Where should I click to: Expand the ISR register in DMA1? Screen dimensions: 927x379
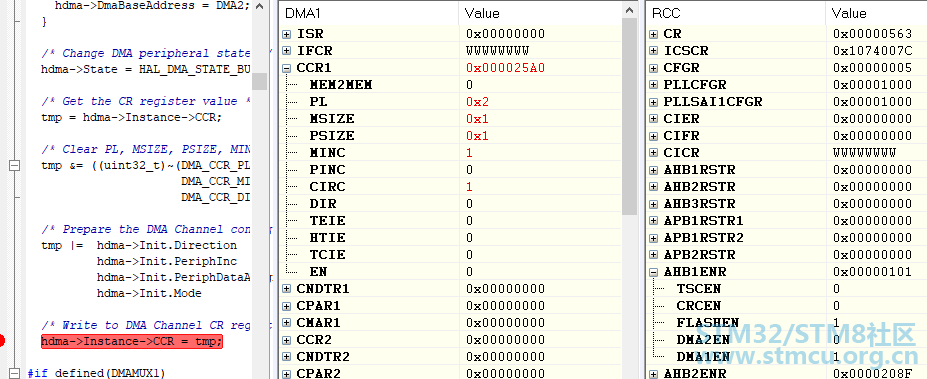[x=287, y=34]
